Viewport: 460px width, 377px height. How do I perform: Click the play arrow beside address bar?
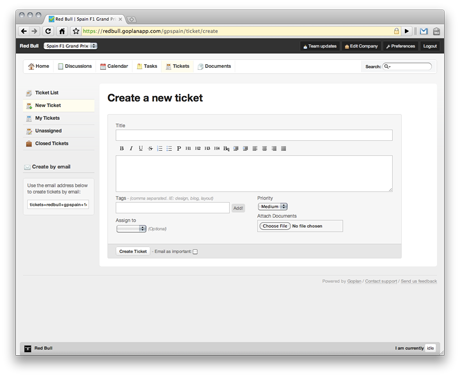pyautogui.click(x=407, y=31)
